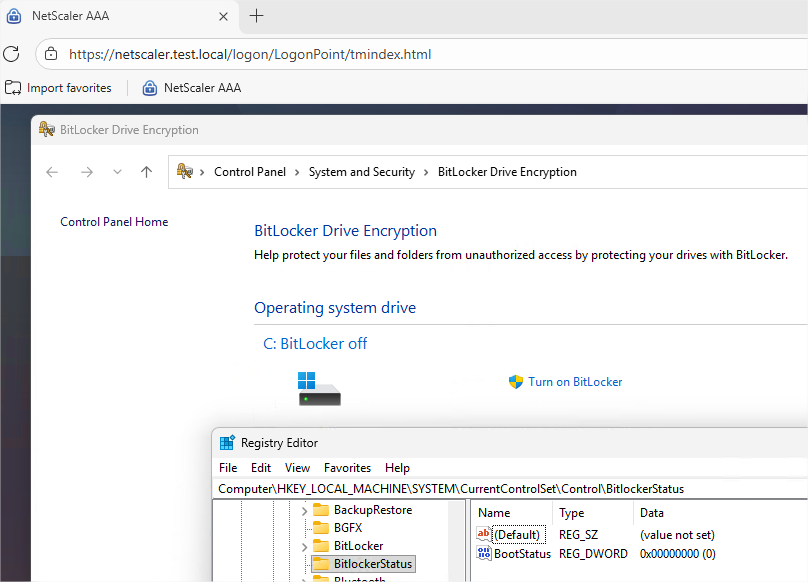Image resolution: width=808 pixels, height=582 pixels.
Task: Click the 0x00000000 (0) data cell
Action: [x=678, y=554]
